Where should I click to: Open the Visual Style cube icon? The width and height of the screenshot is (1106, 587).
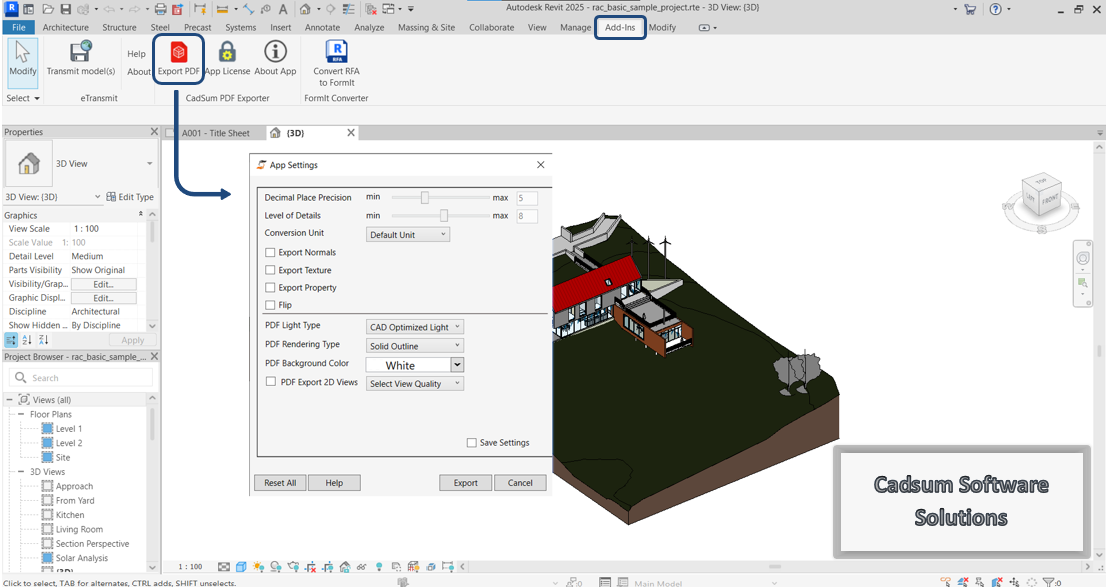click(242, 567)
